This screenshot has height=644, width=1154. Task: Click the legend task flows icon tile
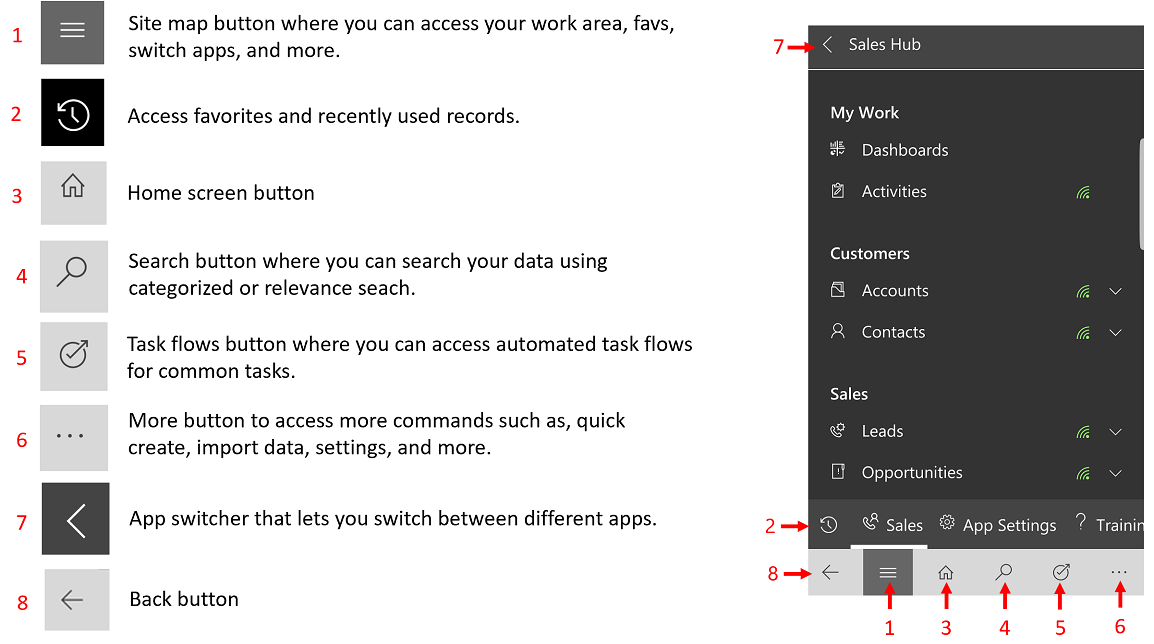74,356
